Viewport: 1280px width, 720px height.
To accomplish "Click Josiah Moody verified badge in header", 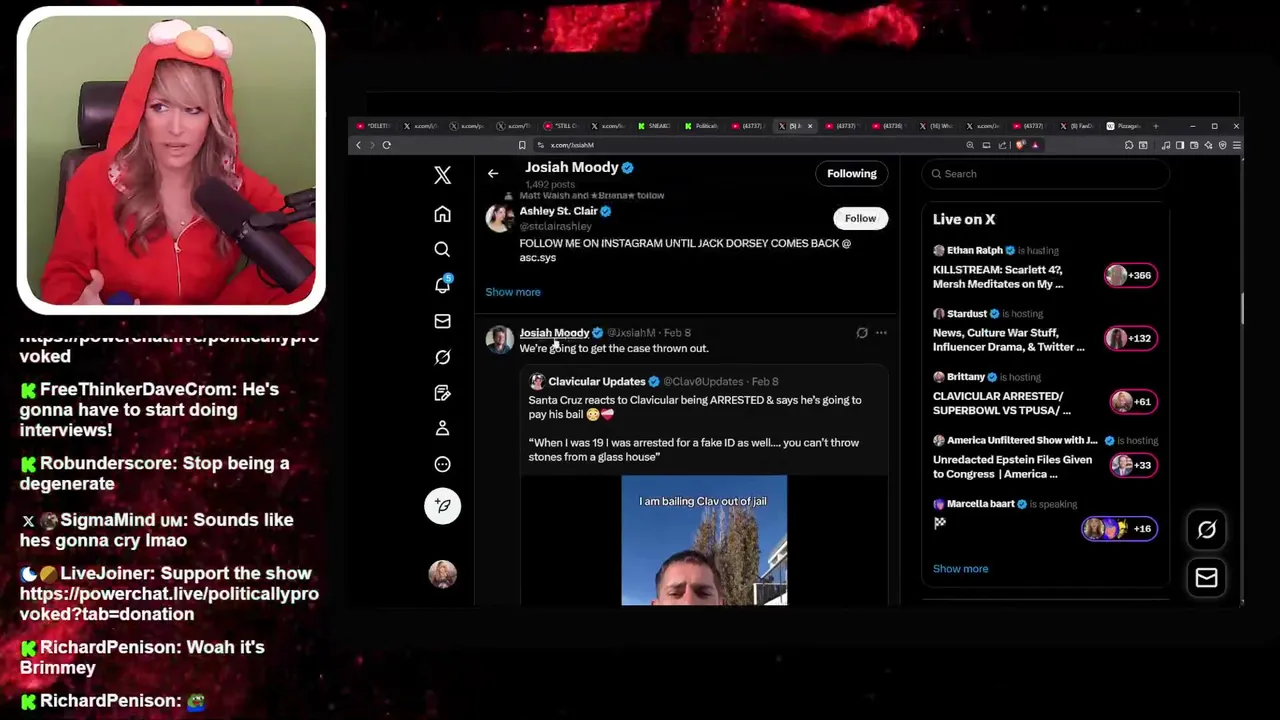I will click(627, 168).
